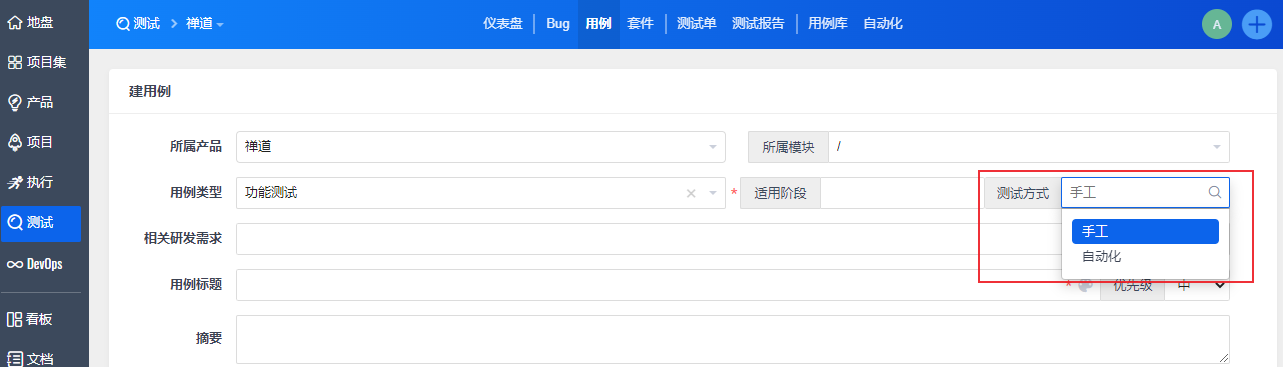Image resolution: width=1283 pixels, height=367 pixels.
Task: Select the 用例 tab
Action: pos(598,23)
